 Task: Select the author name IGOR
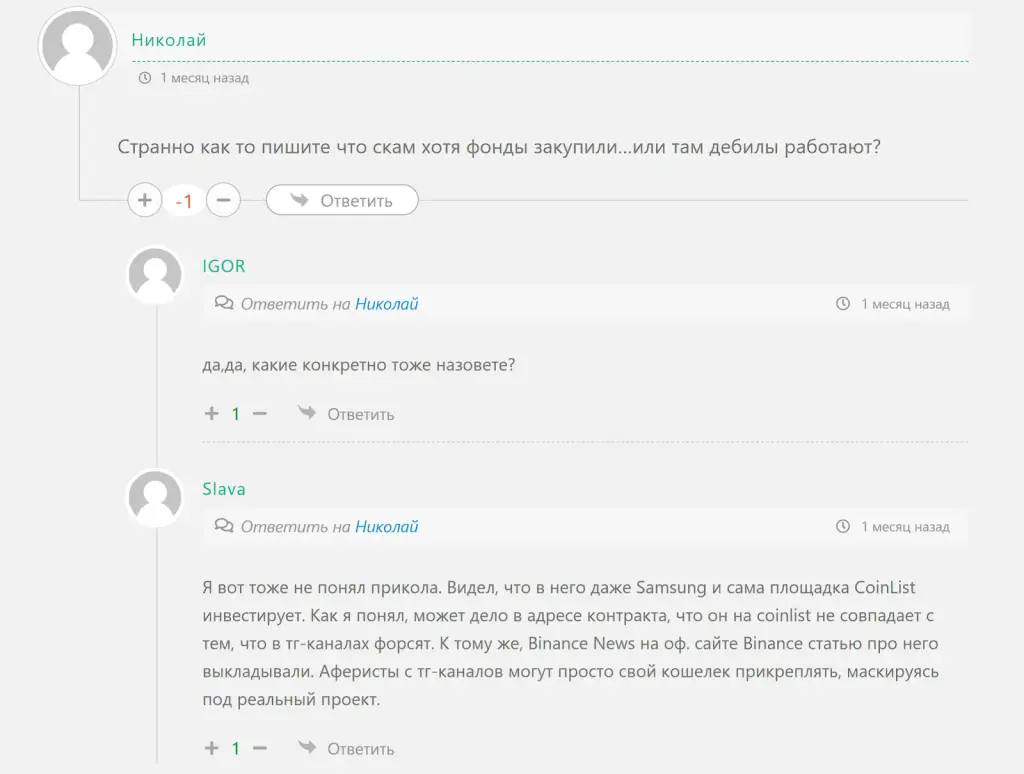pyautogui.click(x=224, y=266)
